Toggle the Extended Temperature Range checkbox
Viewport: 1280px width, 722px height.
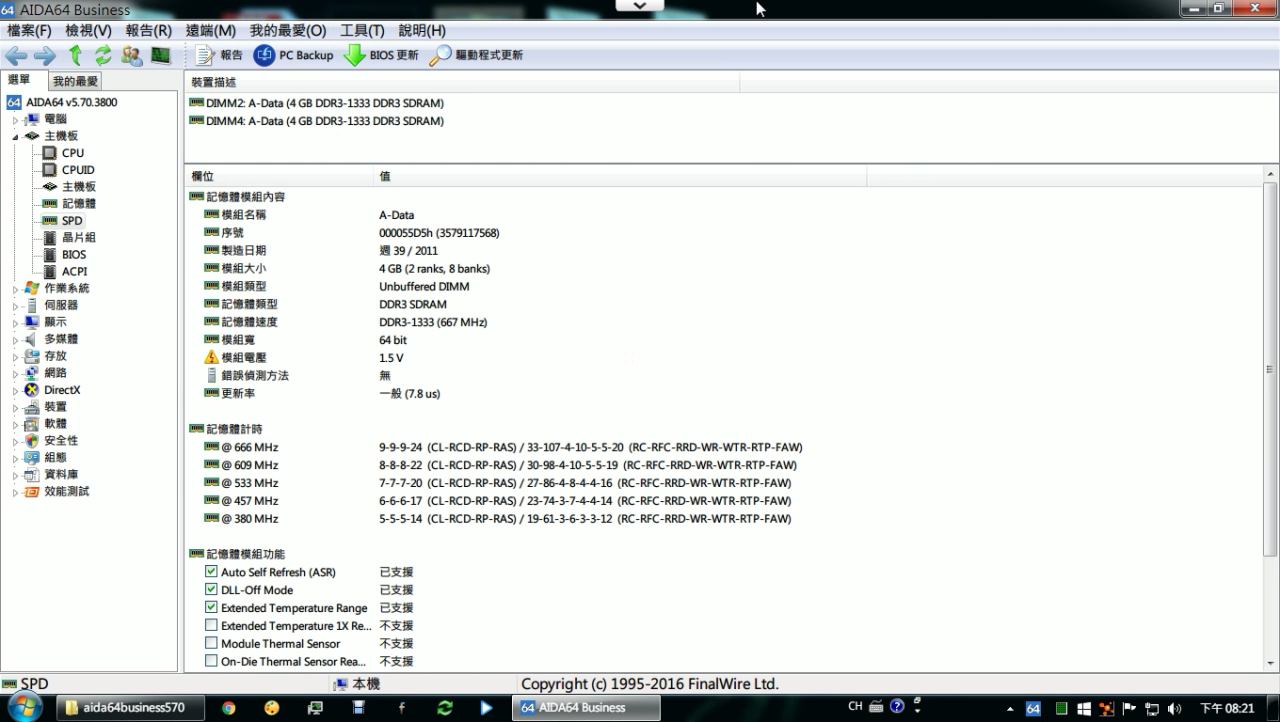tap(211, 607)
